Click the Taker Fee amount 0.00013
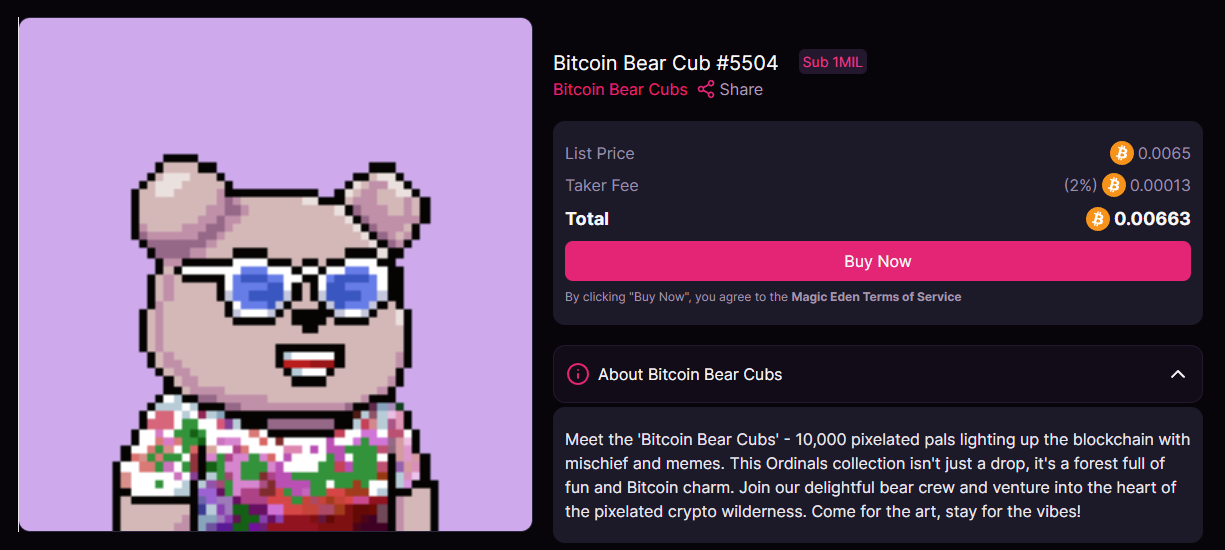Screen dimensions: 1225x550 coord(1160,185)
